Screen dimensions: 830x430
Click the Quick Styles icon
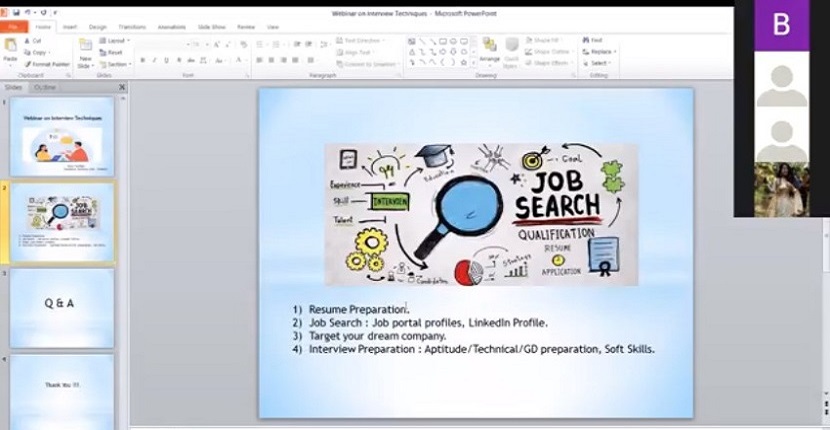511,52
